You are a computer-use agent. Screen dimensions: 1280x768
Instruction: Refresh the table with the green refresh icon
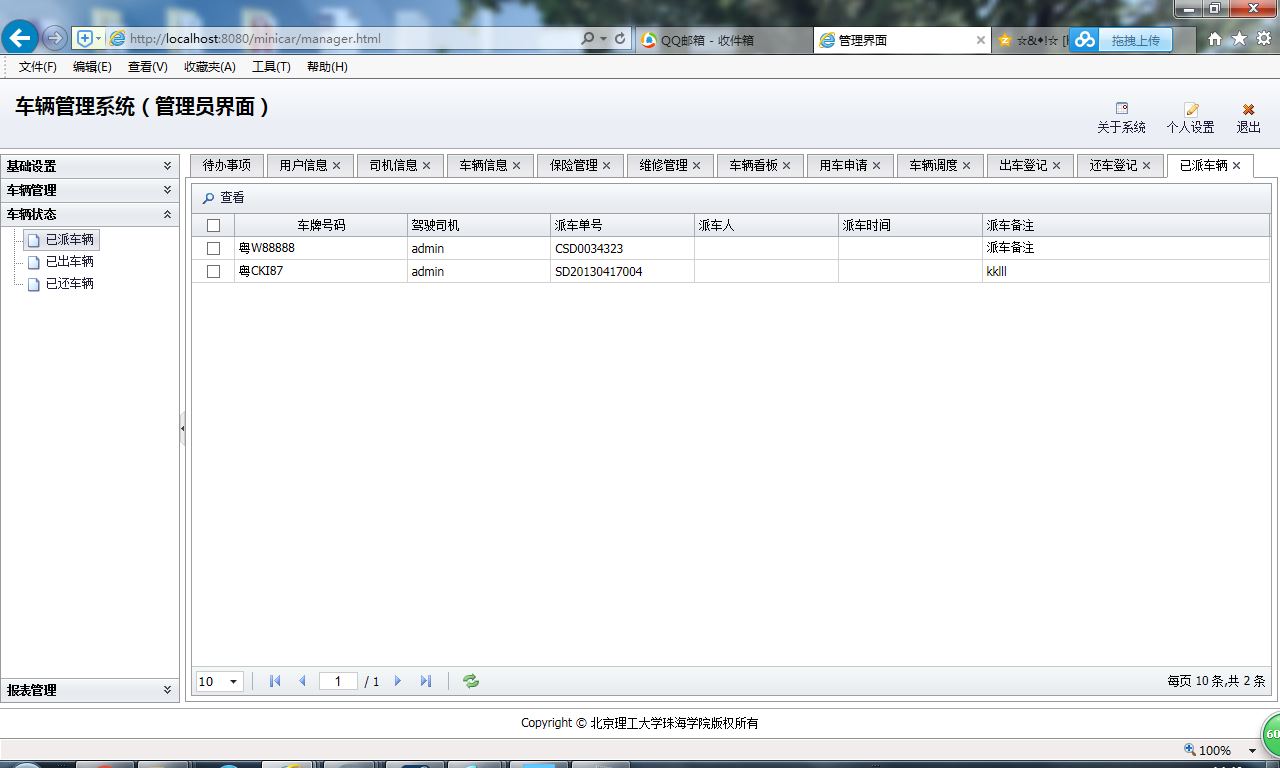click(x=469, y=681)
